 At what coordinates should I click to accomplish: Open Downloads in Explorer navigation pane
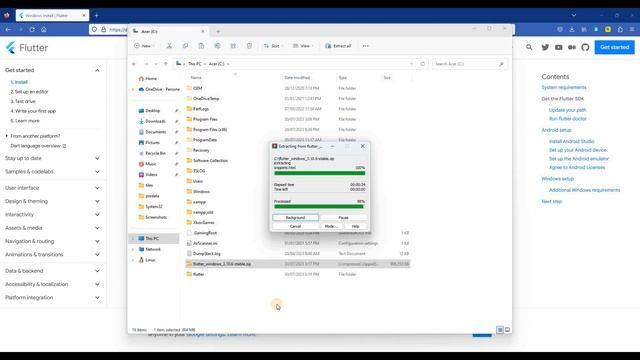152,121
